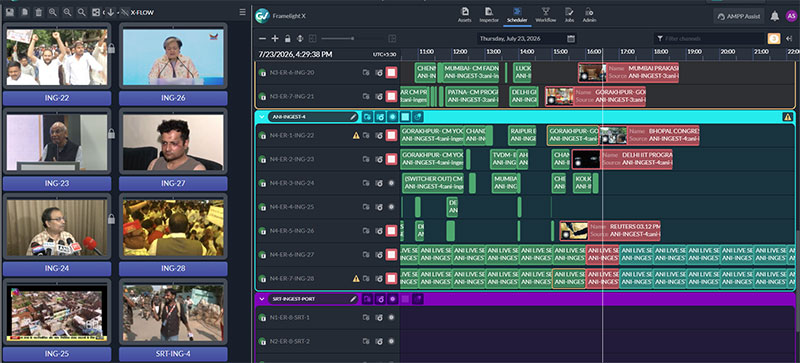Start recording on N4-ER-3-ING-24
The image size is (800, 363).
tap(391, 183)
